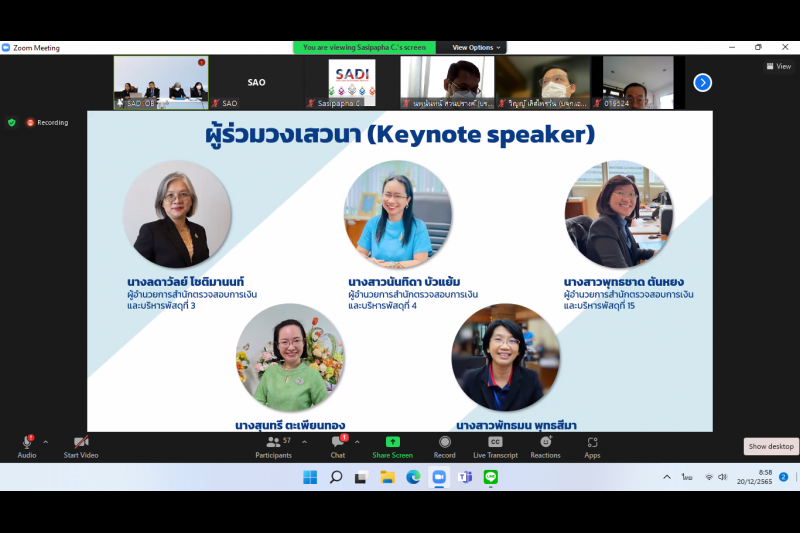Viewport: 800px width, 533px height.
Task: Open Zoom Apps
Action: click(592, 447)
